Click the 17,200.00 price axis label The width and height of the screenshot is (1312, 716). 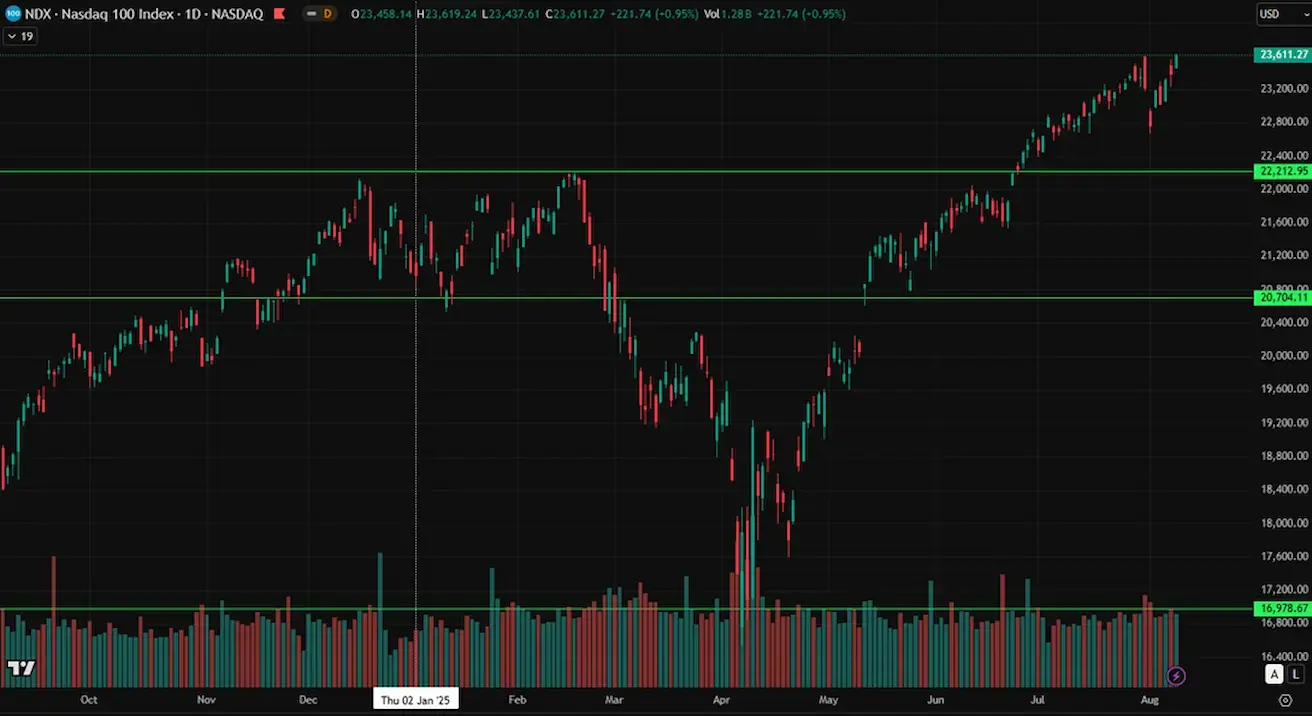1285,590
